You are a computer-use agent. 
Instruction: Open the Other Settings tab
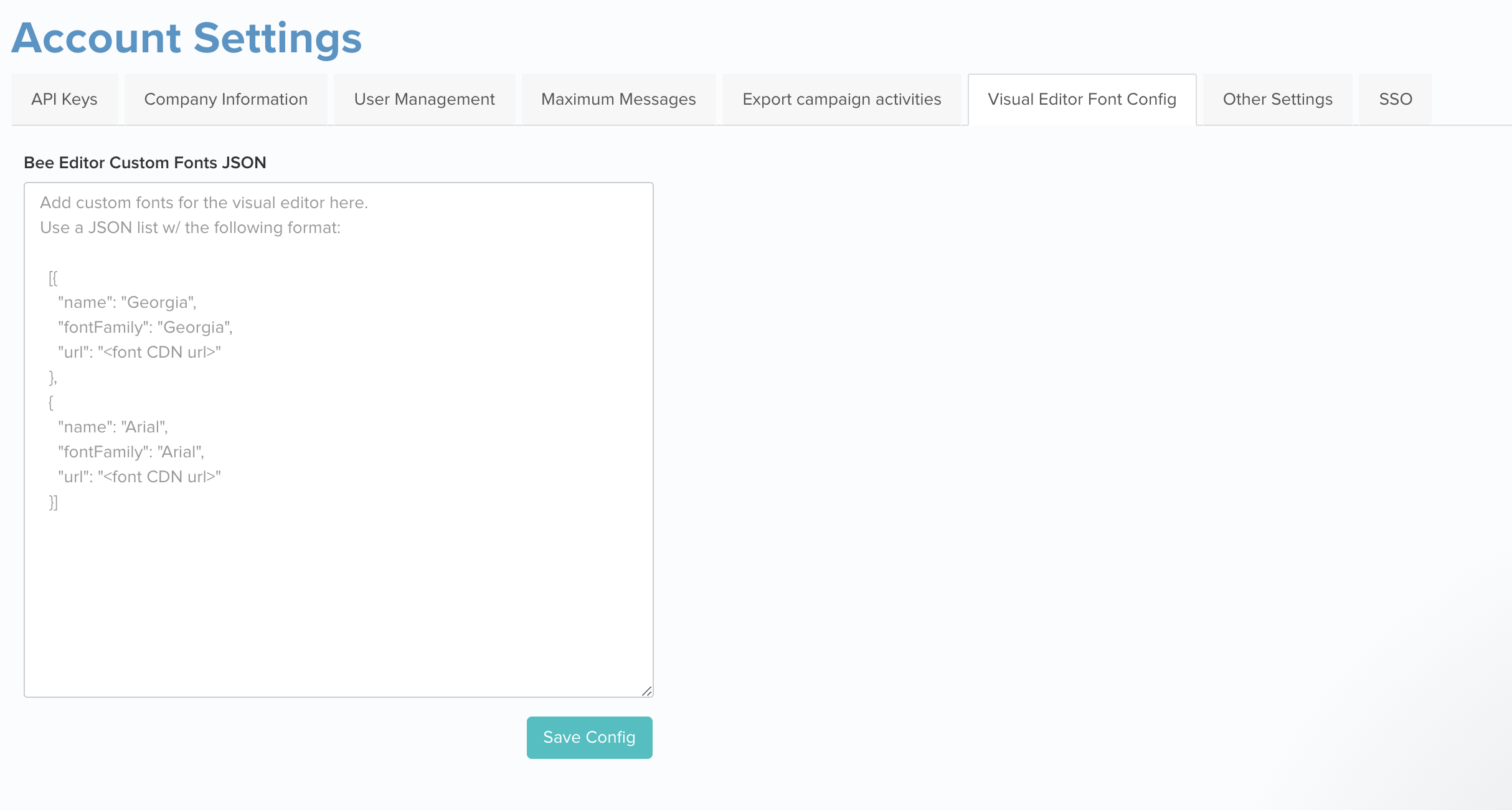1278,100
